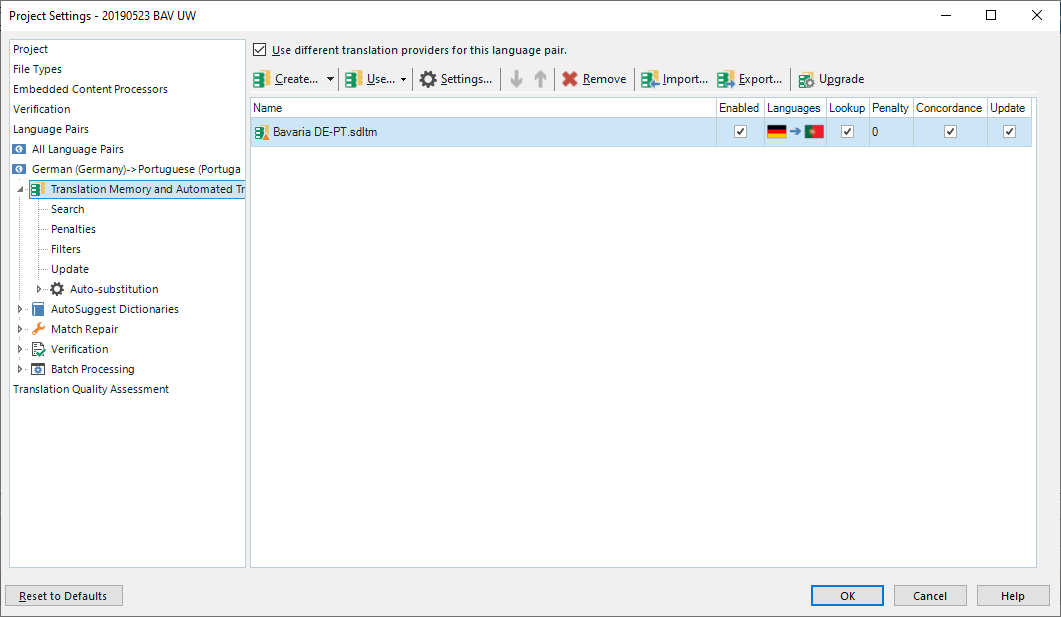The height and width of the screenshot is (617, 1061).
Task: Click the Bavaria DE-PT.sdltm file icon
Action: pyautogui.click(x=261, y=132)
